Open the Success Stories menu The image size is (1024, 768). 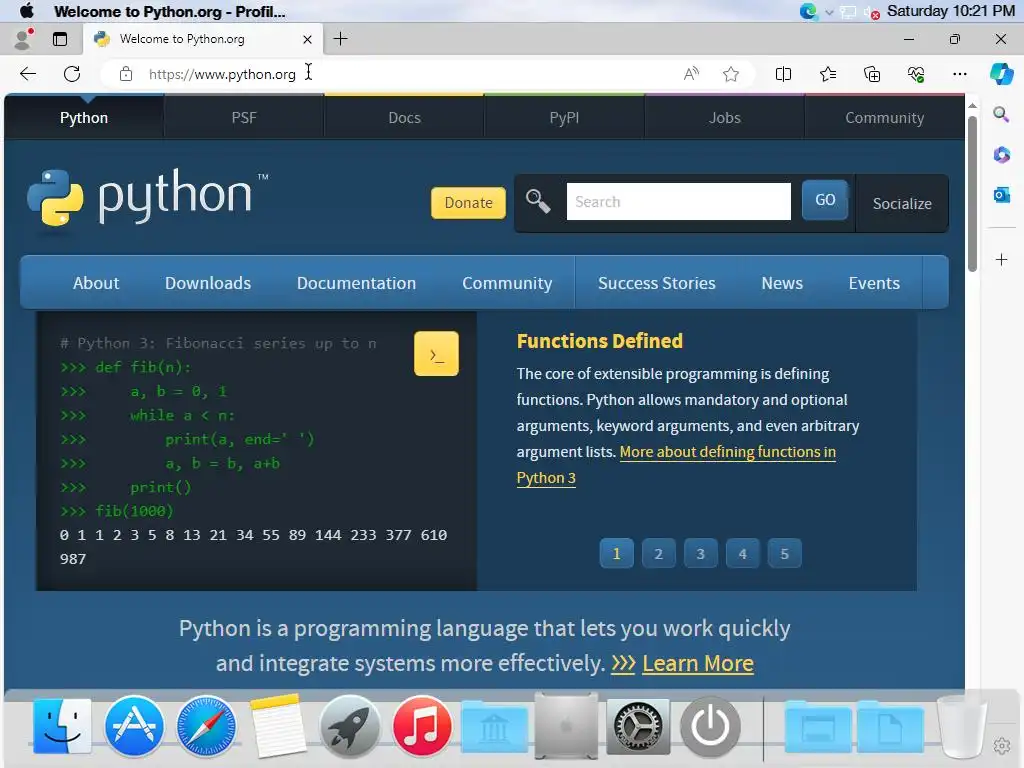click(x=656, y=283)
